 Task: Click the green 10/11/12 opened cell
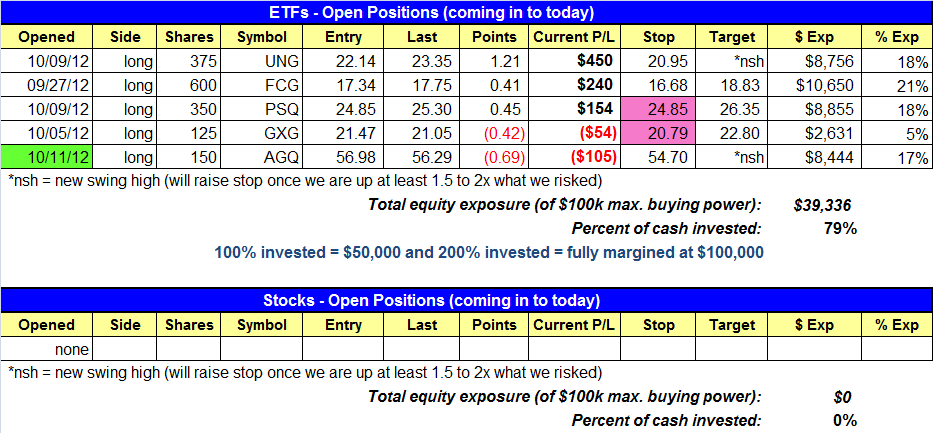pyautogui.click(x=46, y=156)
